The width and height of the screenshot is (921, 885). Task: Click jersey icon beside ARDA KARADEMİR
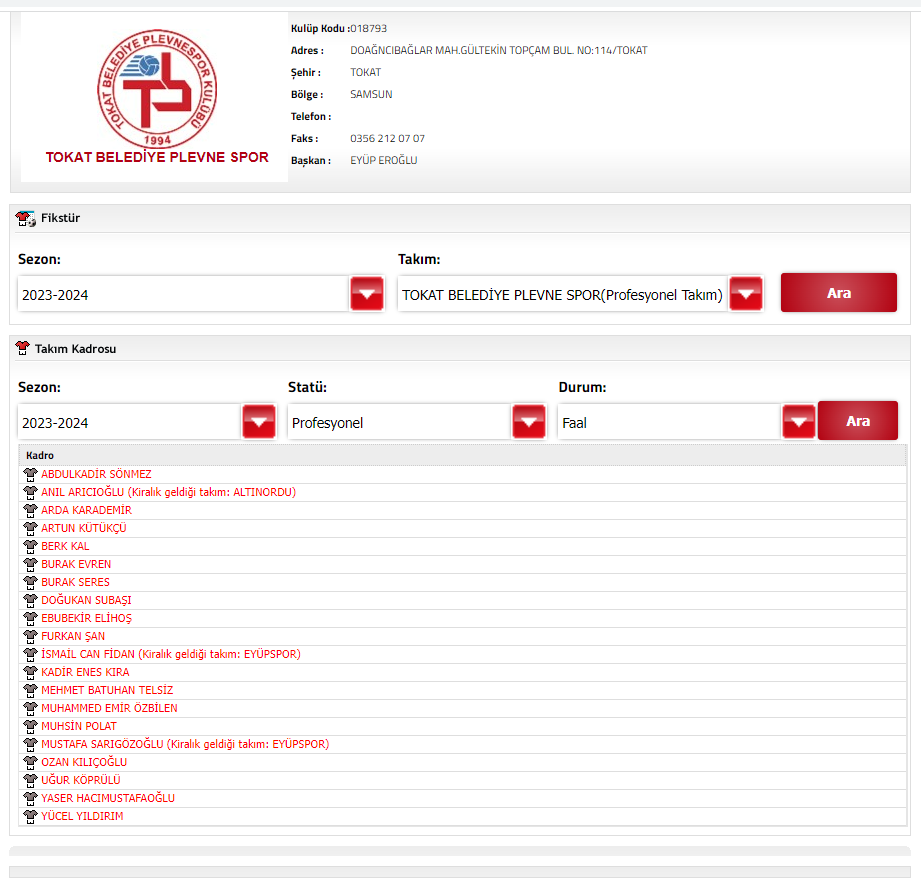[31, 510]
